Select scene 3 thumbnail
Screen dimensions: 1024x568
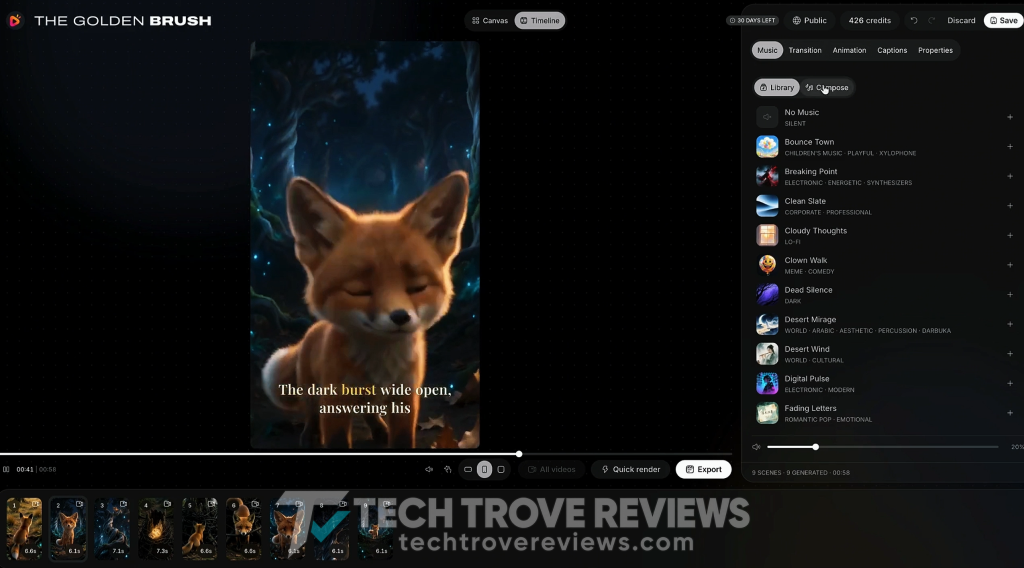(112, 528)
